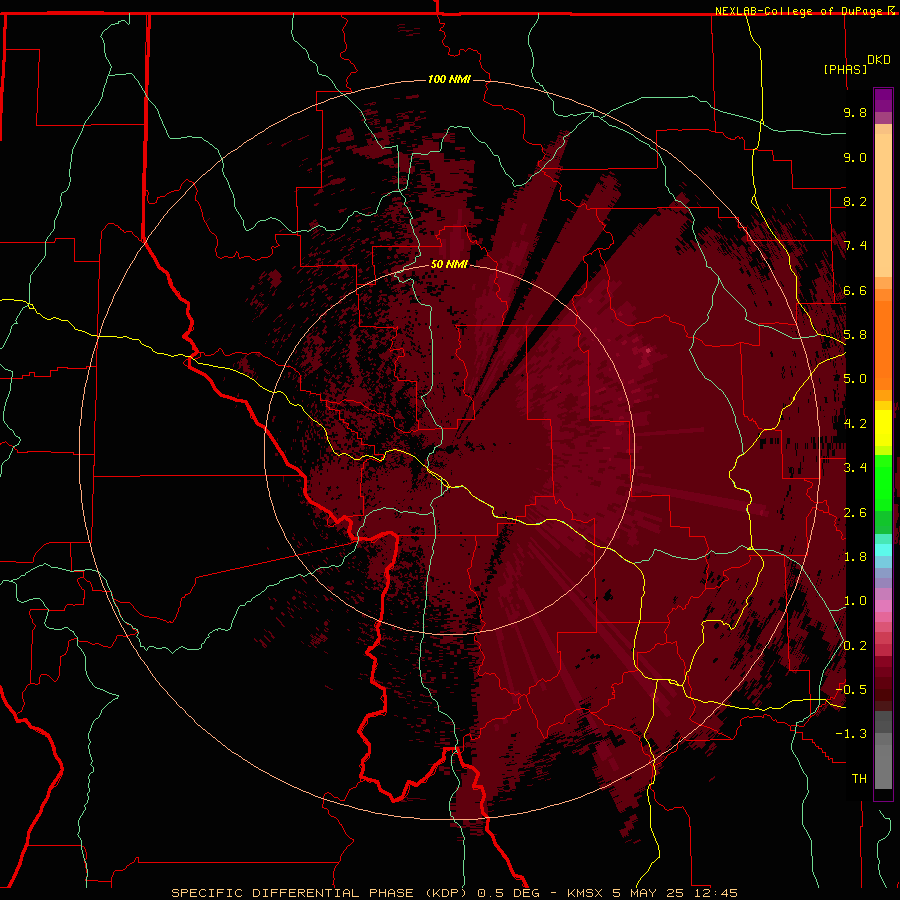Click the TH threshold label in legend
This screenshot has width=900, height=900.
click(859, 779)
